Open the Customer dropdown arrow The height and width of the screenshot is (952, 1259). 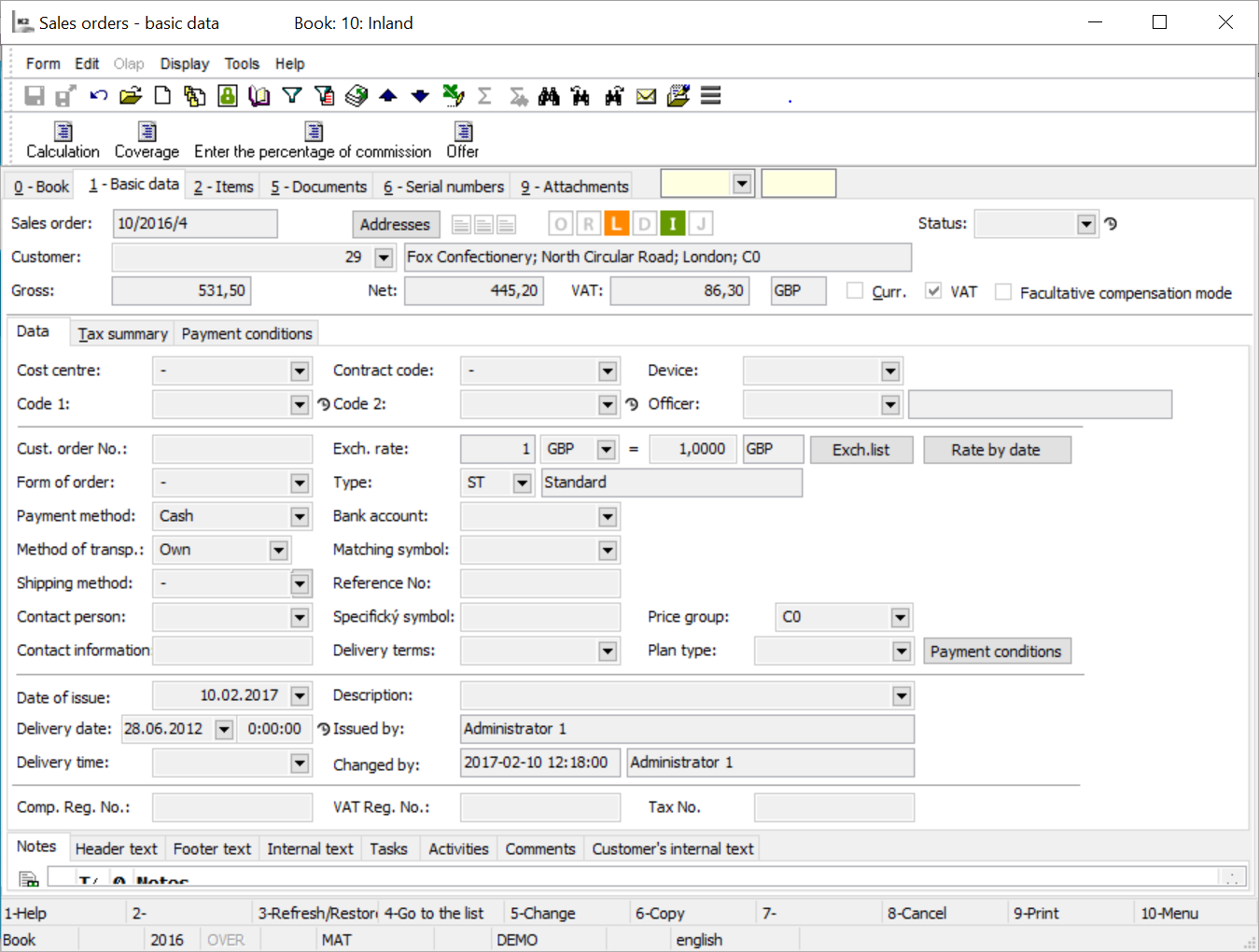pos(384,257)
